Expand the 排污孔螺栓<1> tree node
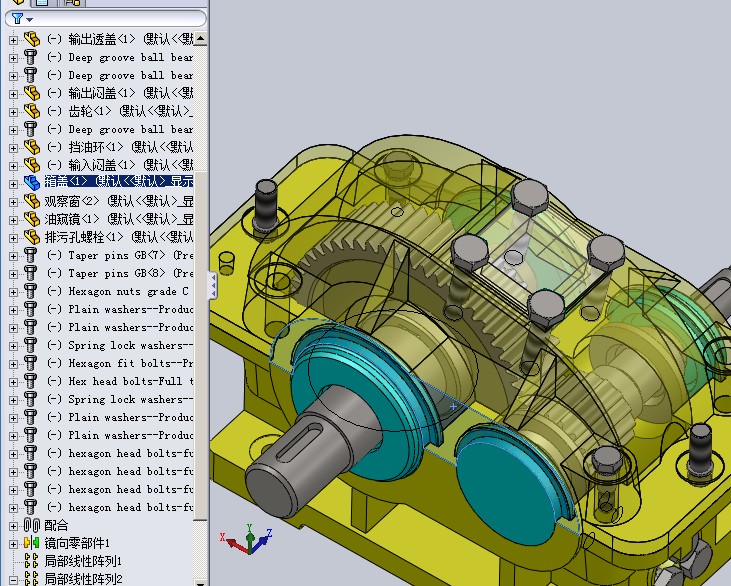731x586 pixels. tap(14, 238)
